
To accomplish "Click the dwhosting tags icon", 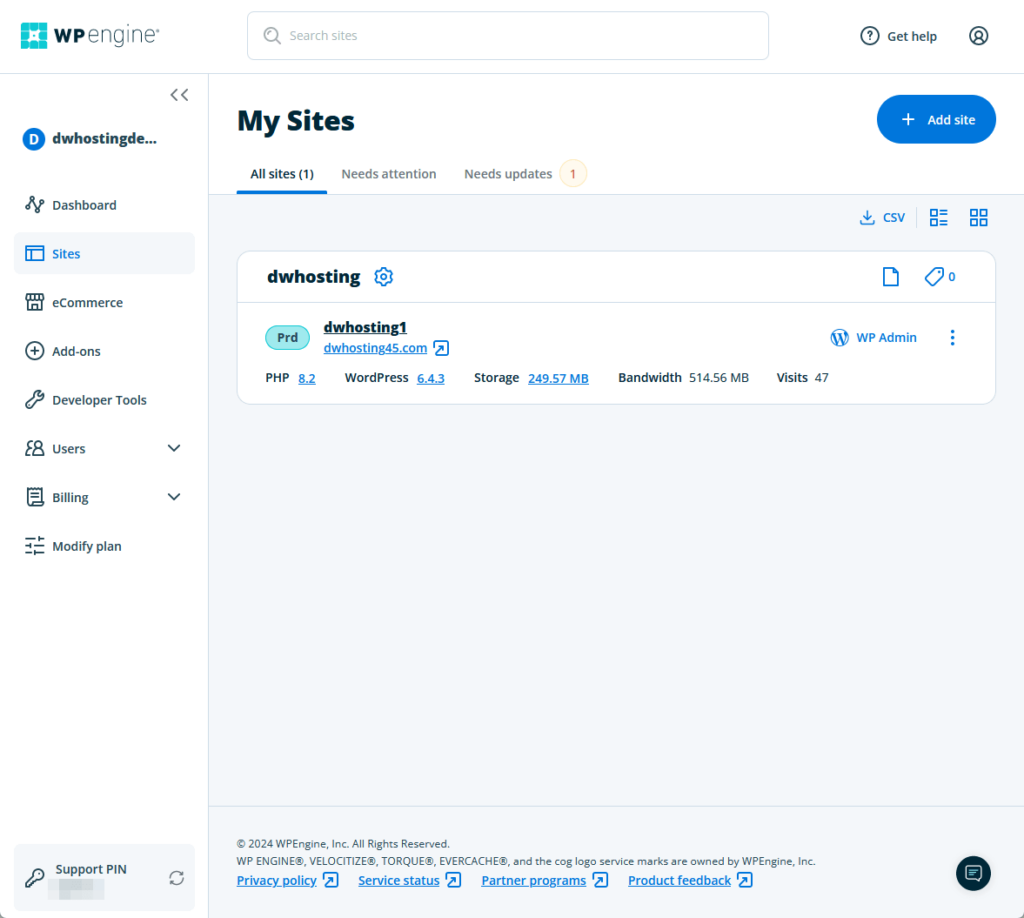I will (x=935, y=277).
